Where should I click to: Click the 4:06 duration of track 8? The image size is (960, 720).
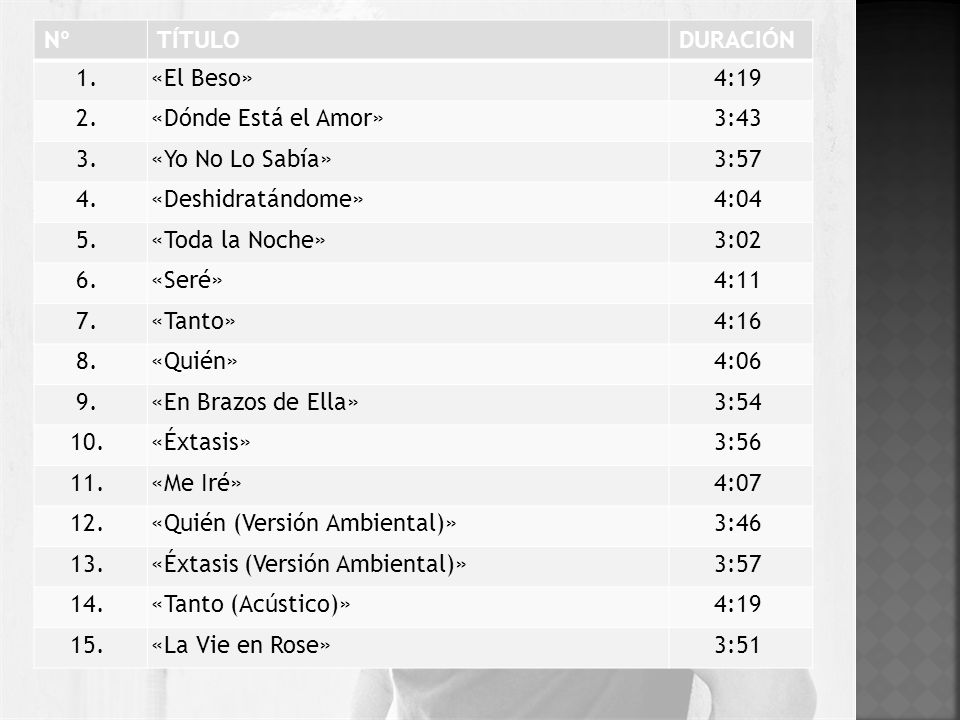coord(737,361)
